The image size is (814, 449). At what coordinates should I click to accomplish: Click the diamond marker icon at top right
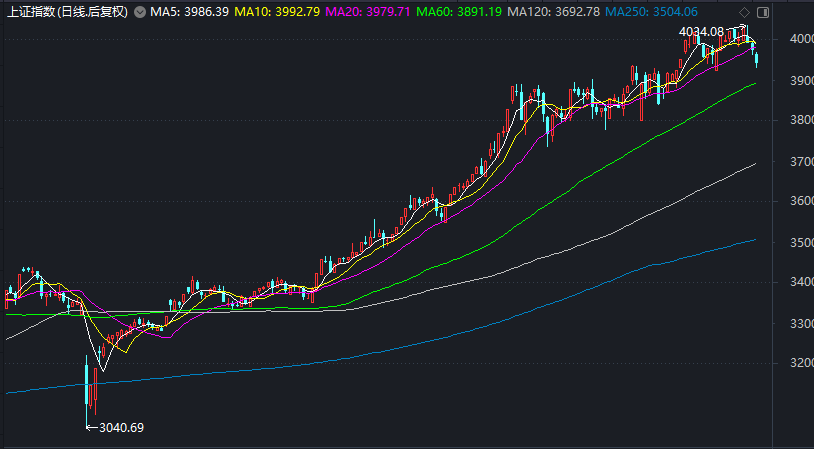[x=742, y=11]
